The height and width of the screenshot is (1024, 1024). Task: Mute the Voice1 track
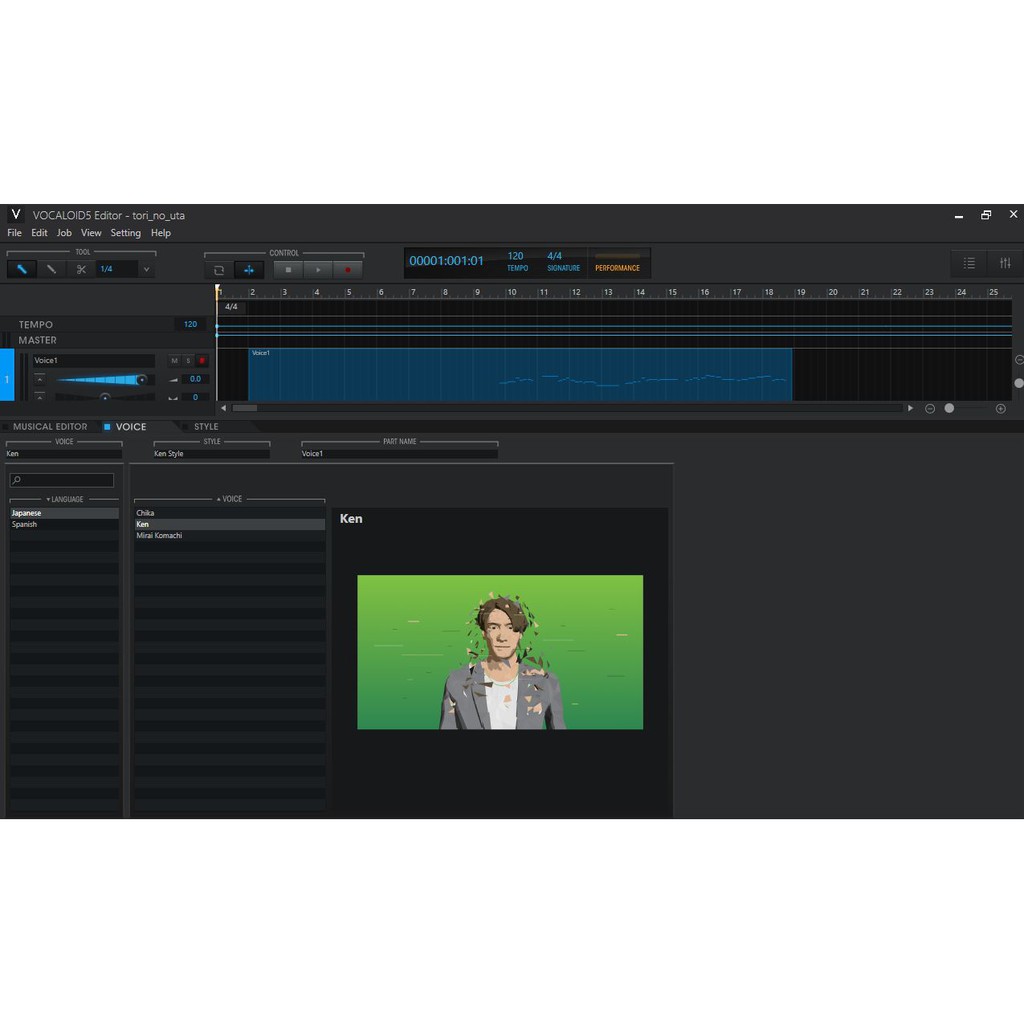click(x=174, y=361)
